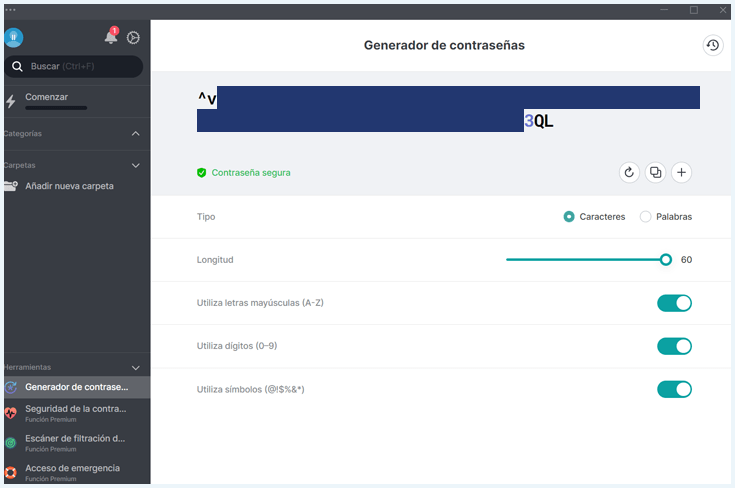This screenshot has height=488, width=735.
Task: Copy generated password to clipboard
Action: [655, 173]
